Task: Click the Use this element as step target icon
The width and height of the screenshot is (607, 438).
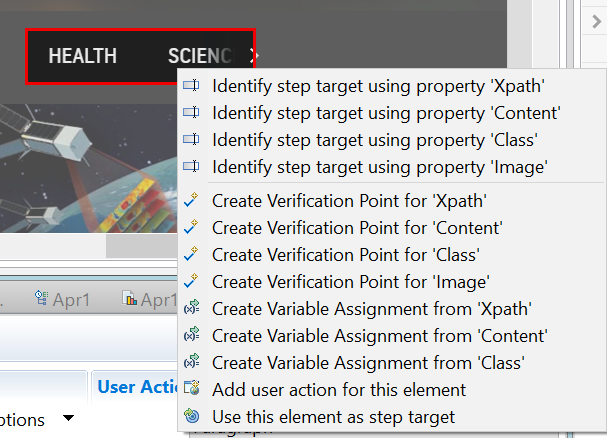Action: click(193, 416)
